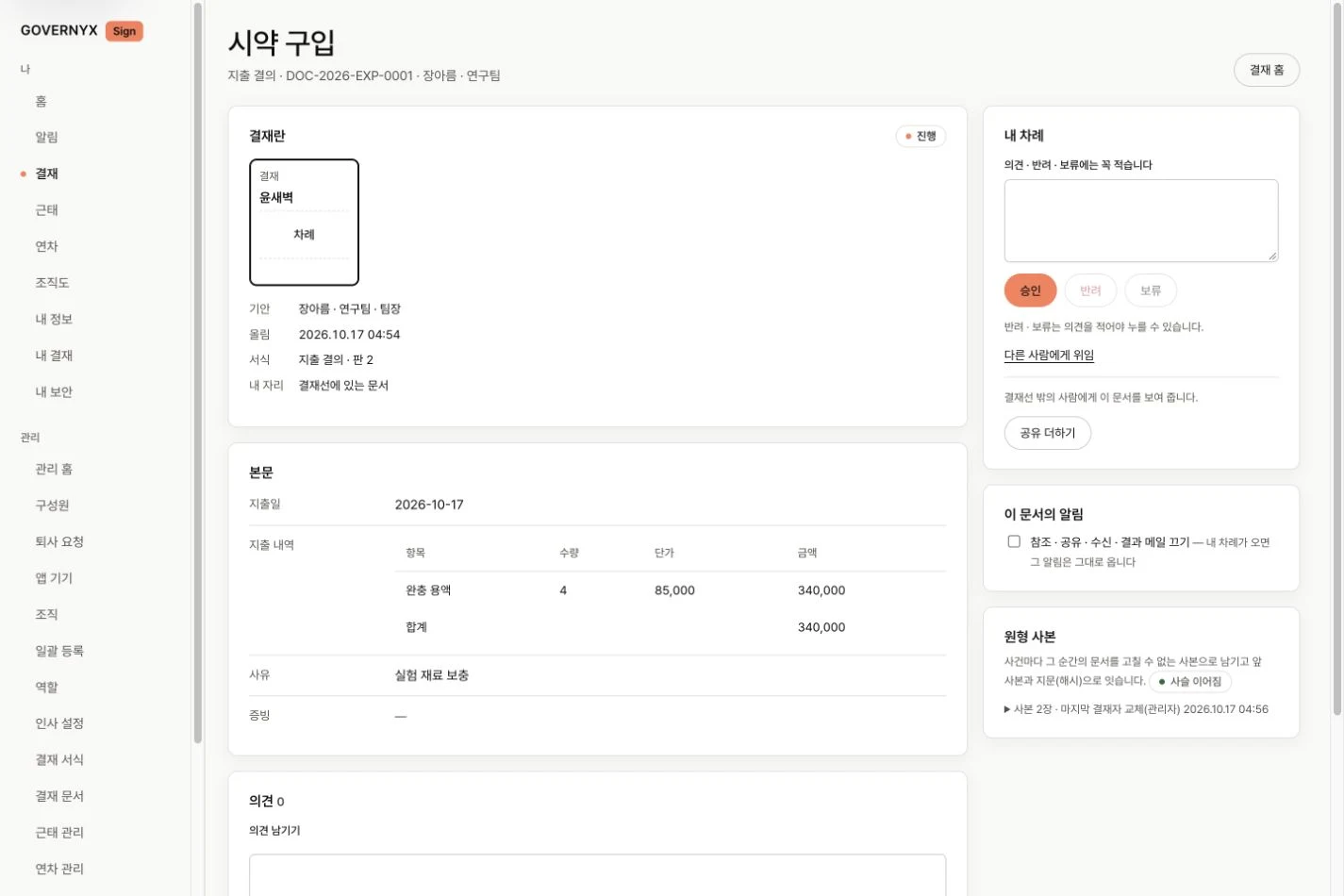Click 2026.10.17 04:54 submitted time
The height and width of the screenshot is (896, 1344).
[x=349, y=335]
